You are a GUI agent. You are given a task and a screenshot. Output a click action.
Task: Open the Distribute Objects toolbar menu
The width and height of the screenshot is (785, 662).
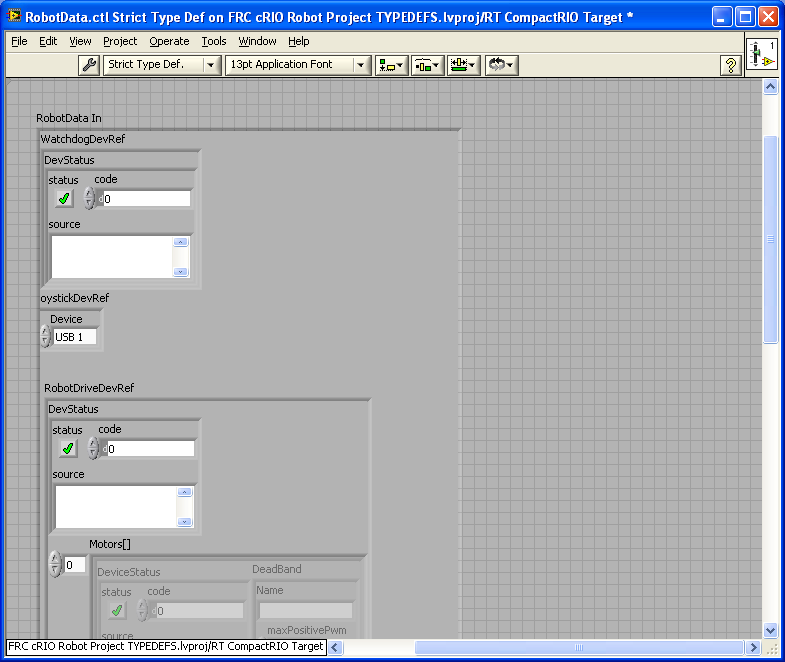click(428, 65)
